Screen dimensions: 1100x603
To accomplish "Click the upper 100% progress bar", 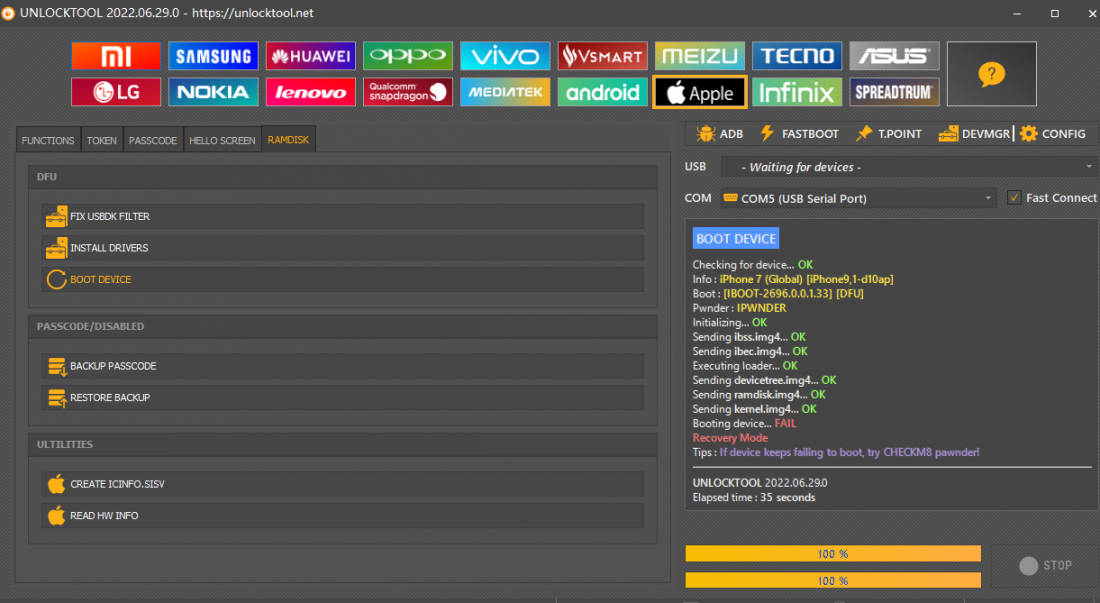I will [833, 554].
